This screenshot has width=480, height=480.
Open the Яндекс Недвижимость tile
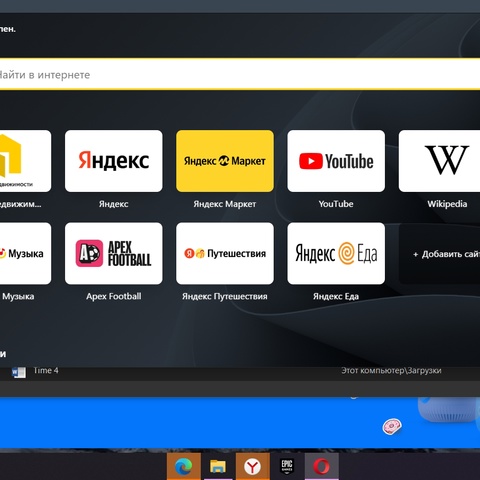[x=25, y=161]
